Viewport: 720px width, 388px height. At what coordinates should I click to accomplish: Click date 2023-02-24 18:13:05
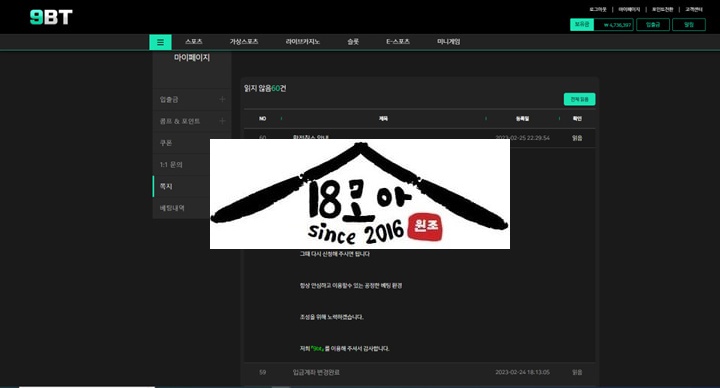pos(523,372)
